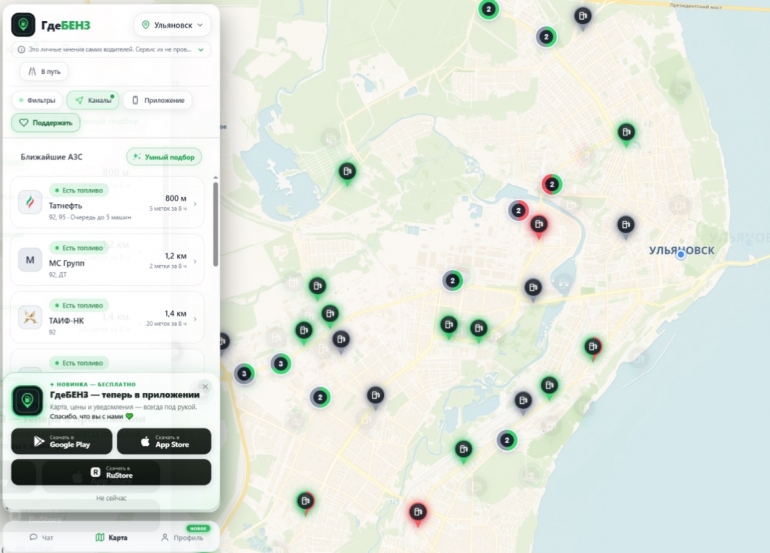Click the ГдеБЕНЗ promo banner app icon
The height and width of the screenshot is (553, 770).
(27, 400)
